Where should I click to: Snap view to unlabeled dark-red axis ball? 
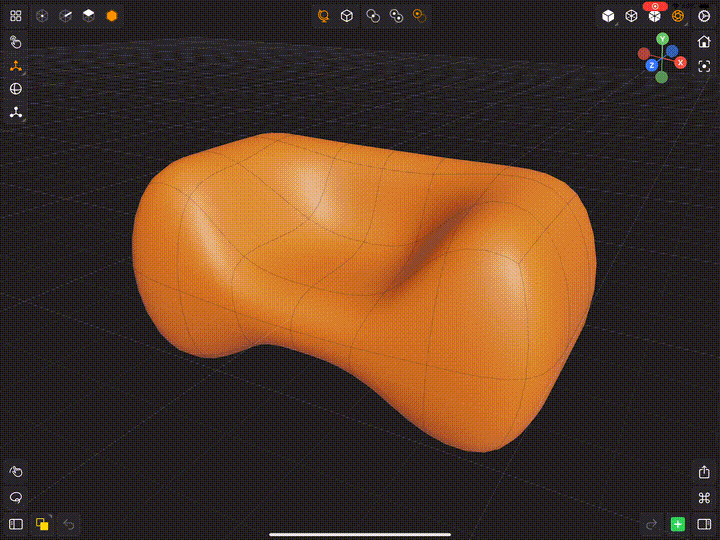coord(644,54)
